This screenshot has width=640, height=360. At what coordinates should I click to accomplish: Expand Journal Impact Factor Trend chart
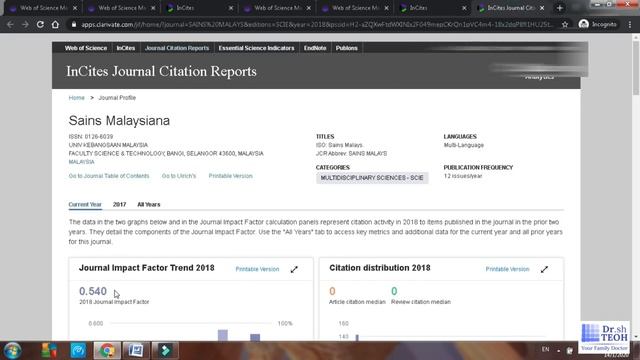(294, 269)
